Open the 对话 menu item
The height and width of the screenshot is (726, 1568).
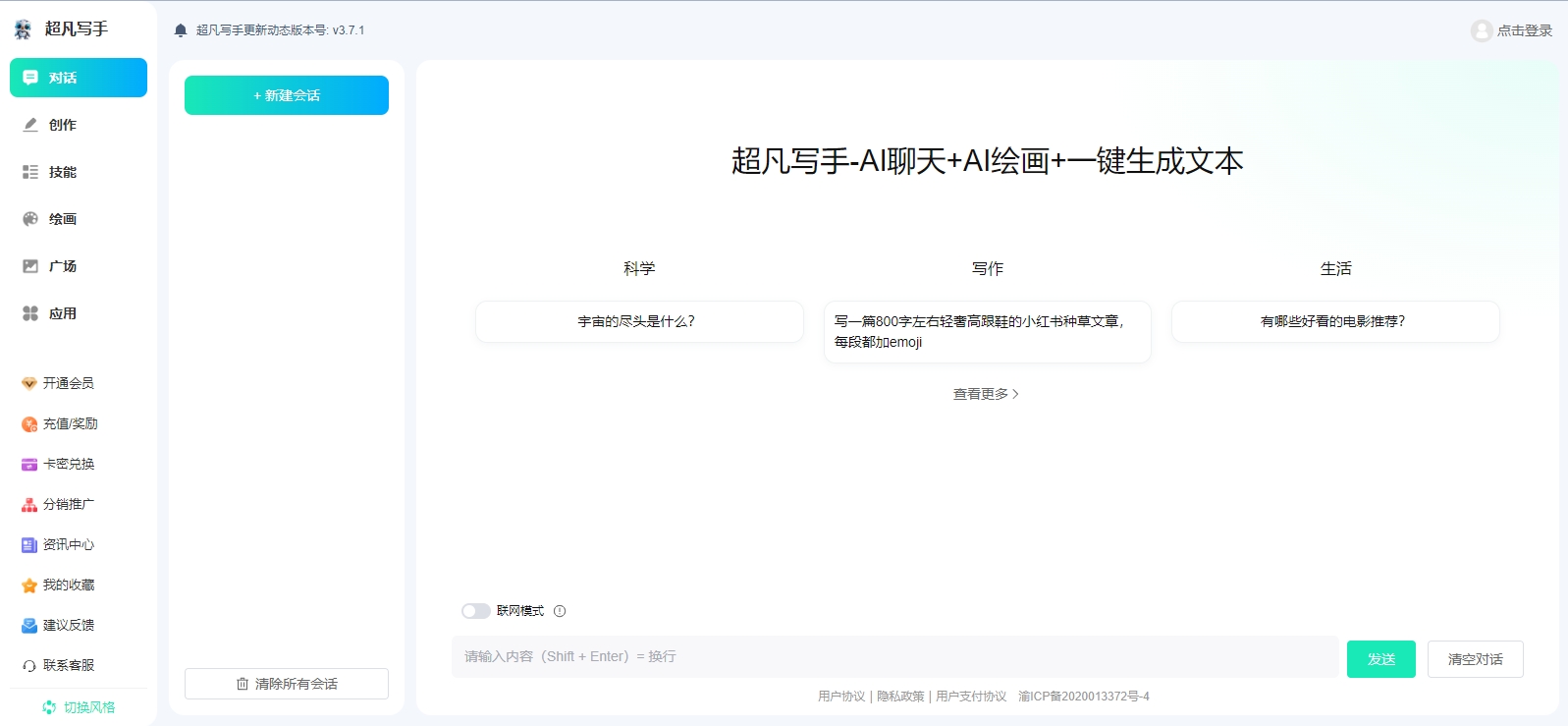tap(79, 78)
